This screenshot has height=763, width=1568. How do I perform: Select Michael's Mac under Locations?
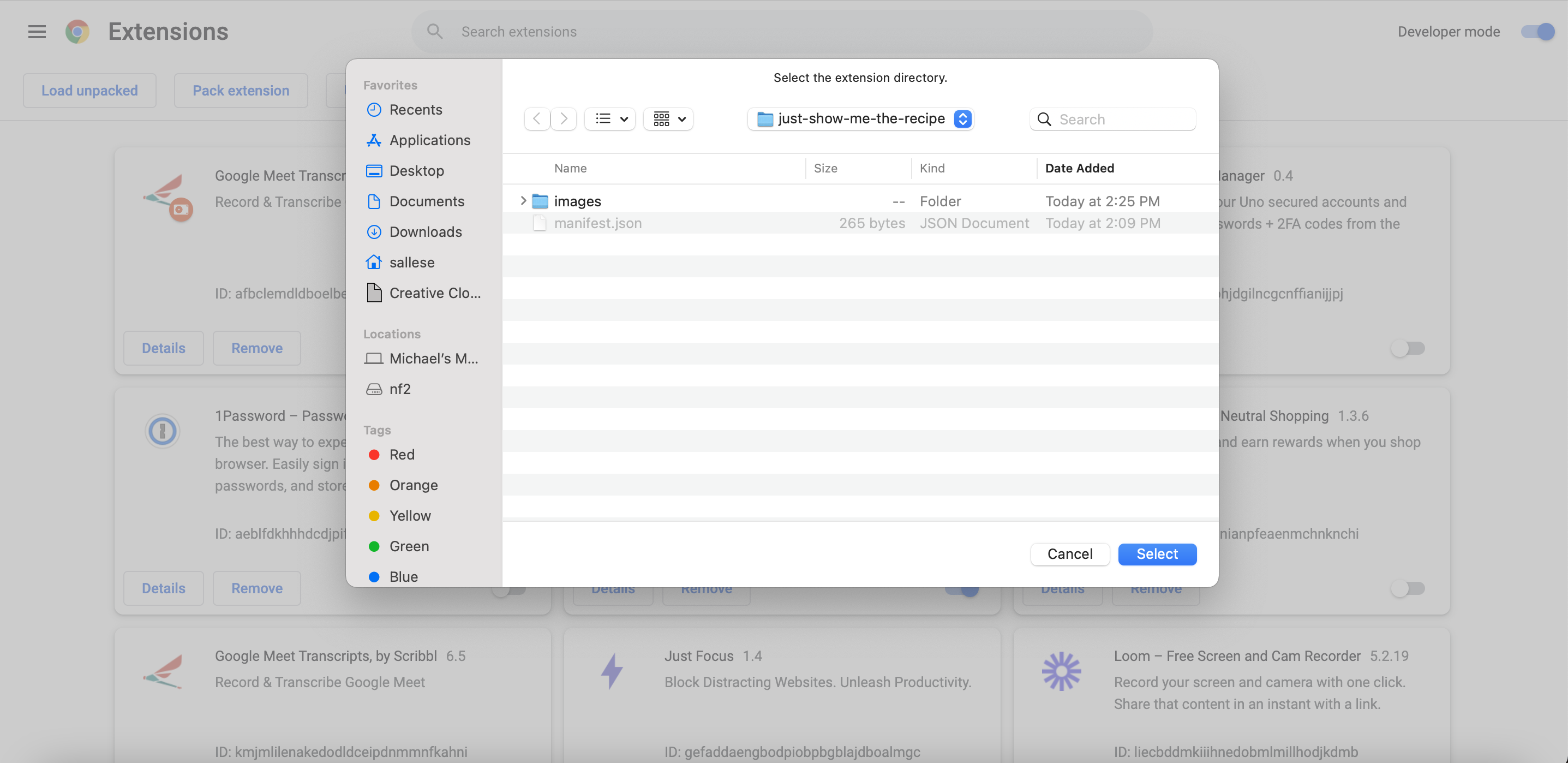coord(423,358)
